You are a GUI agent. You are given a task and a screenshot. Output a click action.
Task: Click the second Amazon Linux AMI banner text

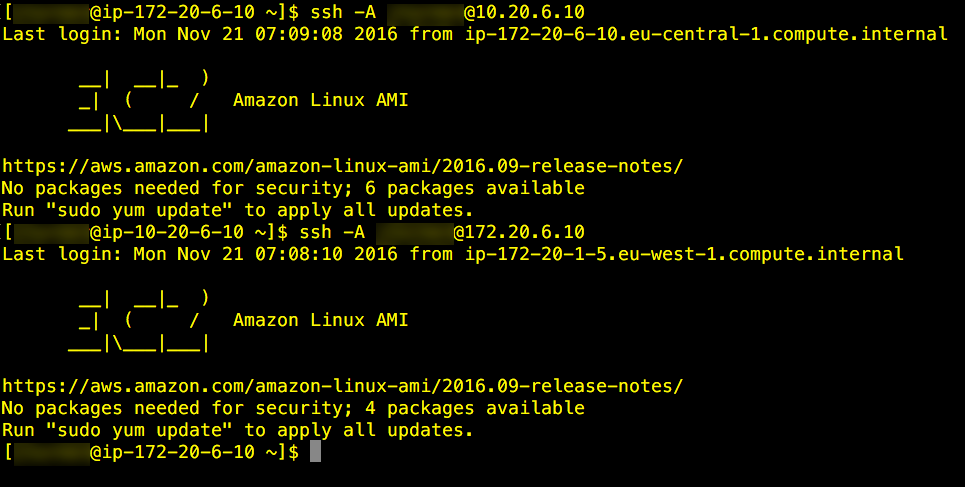click(x=321, y=320)
